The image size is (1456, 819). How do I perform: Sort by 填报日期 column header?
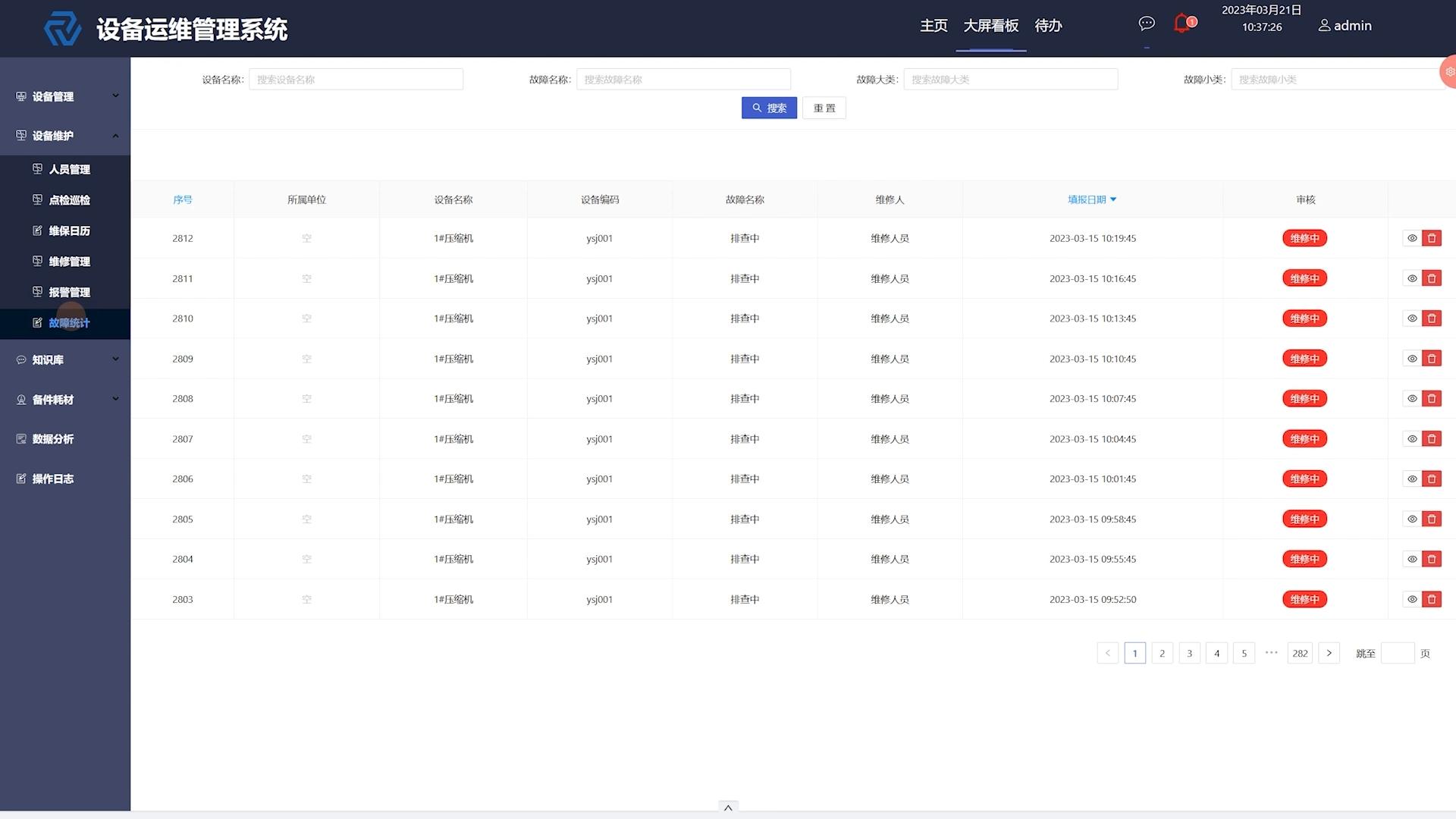(x=1092, y=199)
